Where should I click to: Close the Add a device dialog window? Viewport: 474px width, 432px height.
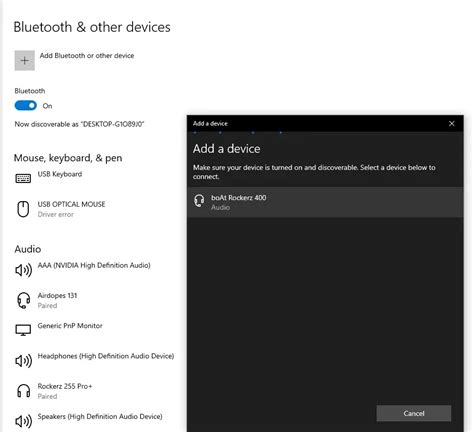tap(452, 124)
